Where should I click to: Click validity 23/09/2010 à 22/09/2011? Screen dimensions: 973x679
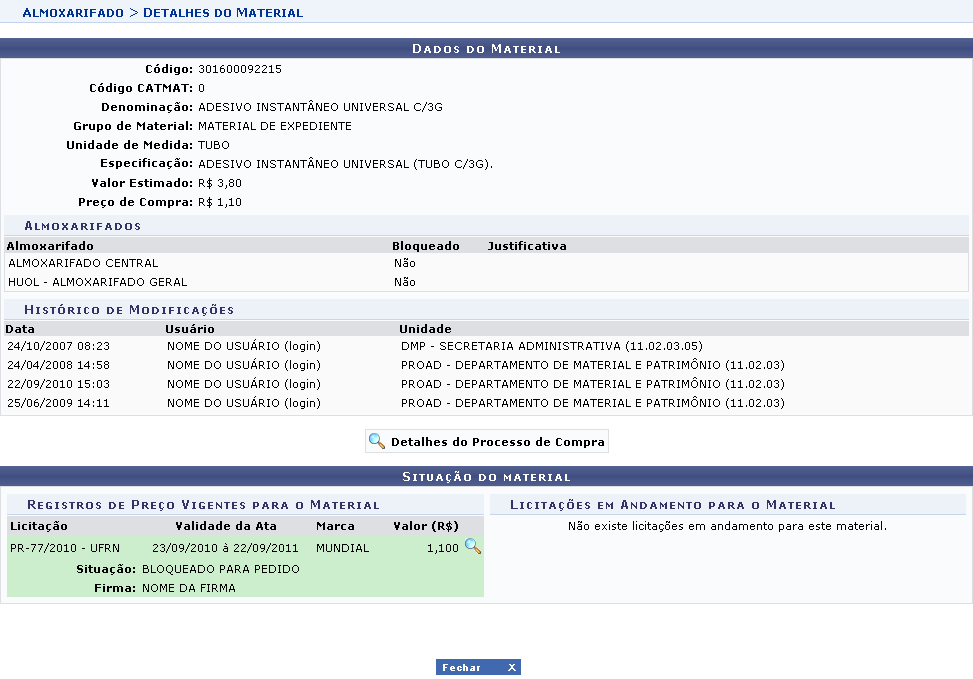tap(225, 548)
